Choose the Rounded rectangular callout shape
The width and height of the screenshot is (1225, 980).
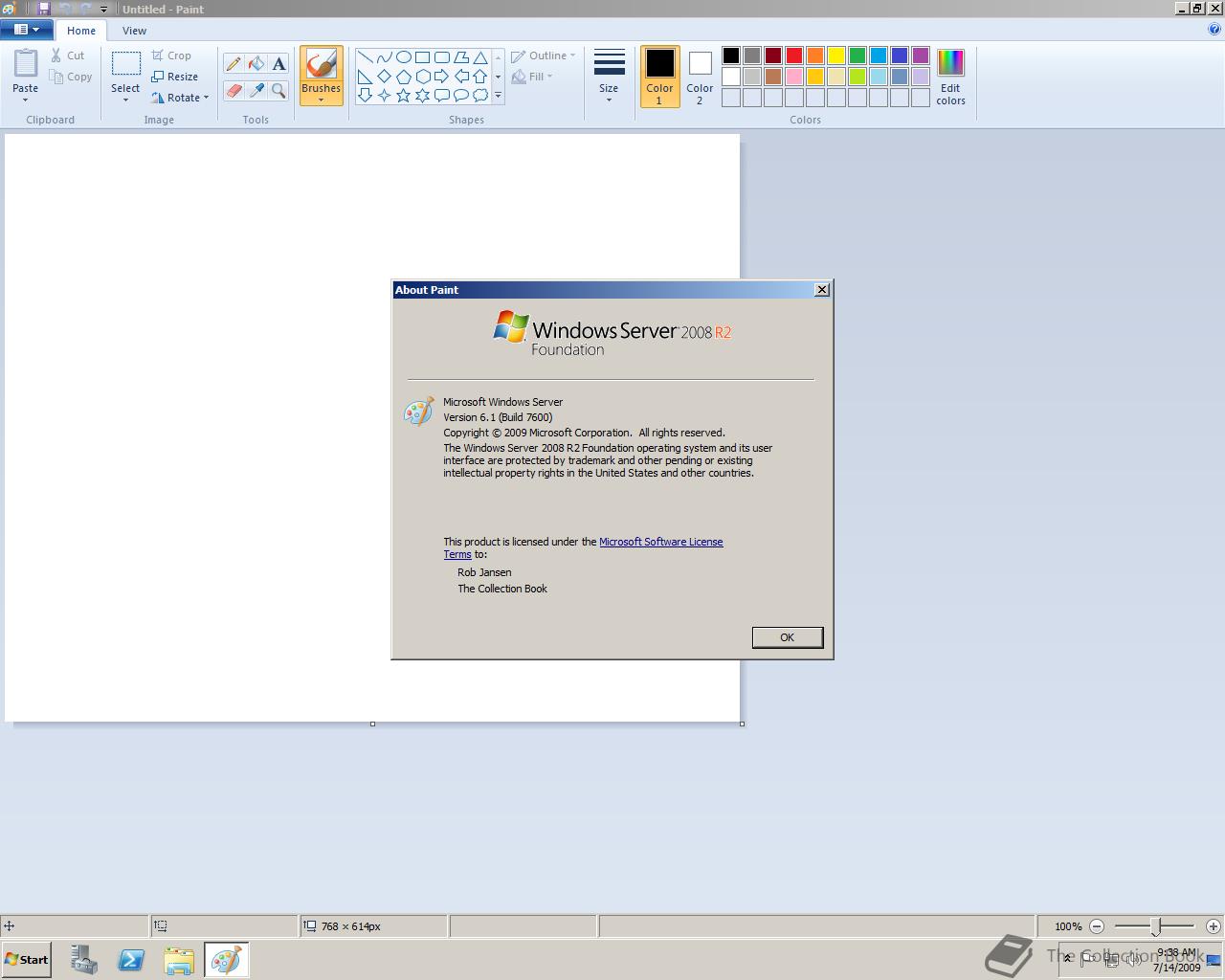click(x=441, y=95)
